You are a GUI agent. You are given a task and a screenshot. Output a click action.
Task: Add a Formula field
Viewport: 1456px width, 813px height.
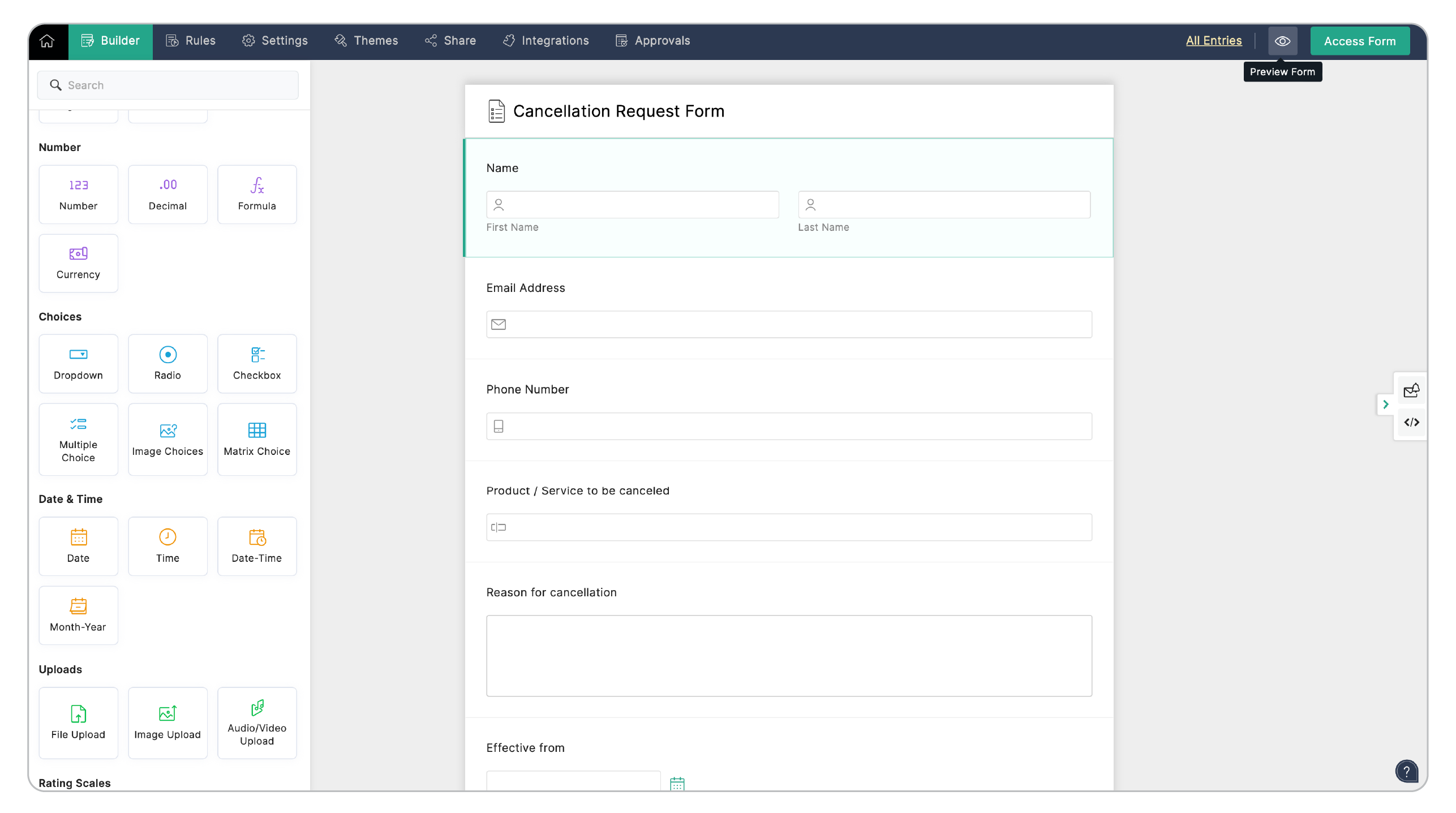click(x=257, y=194)
